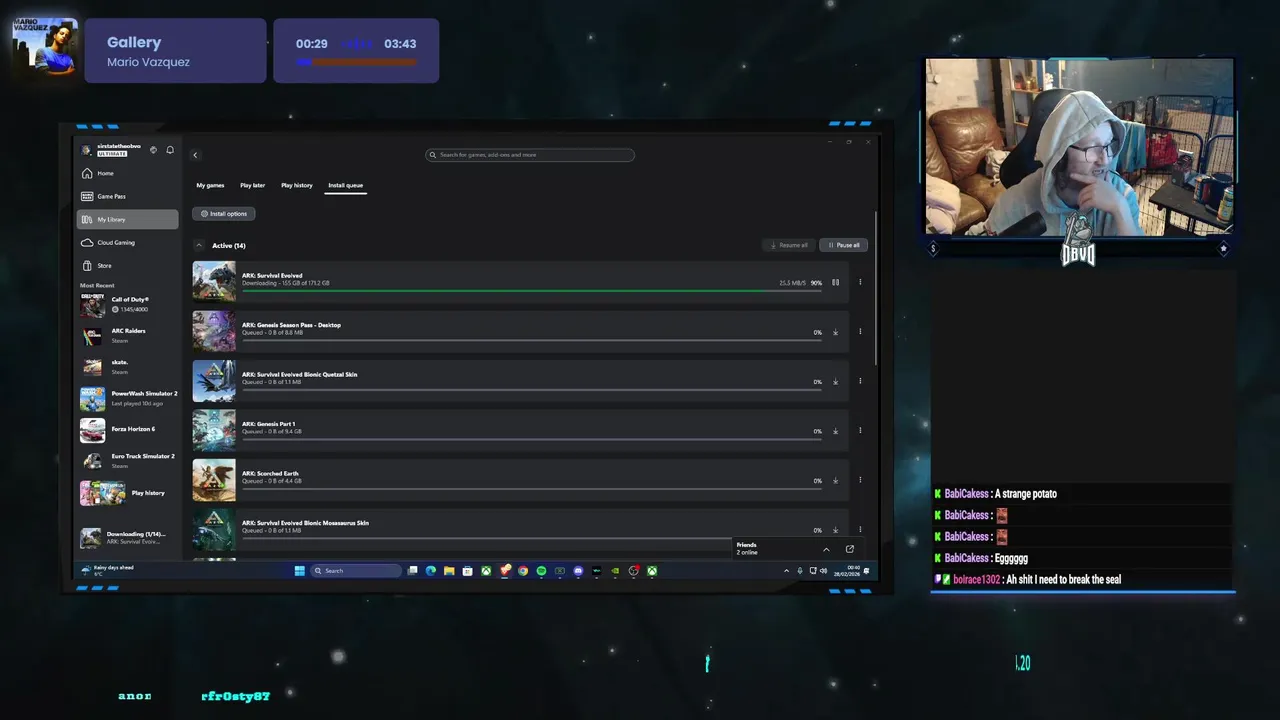The height and width of the screenshot is (720, 1280).
Task: Go back with the back arrow
Action: (x=195, y=155)
